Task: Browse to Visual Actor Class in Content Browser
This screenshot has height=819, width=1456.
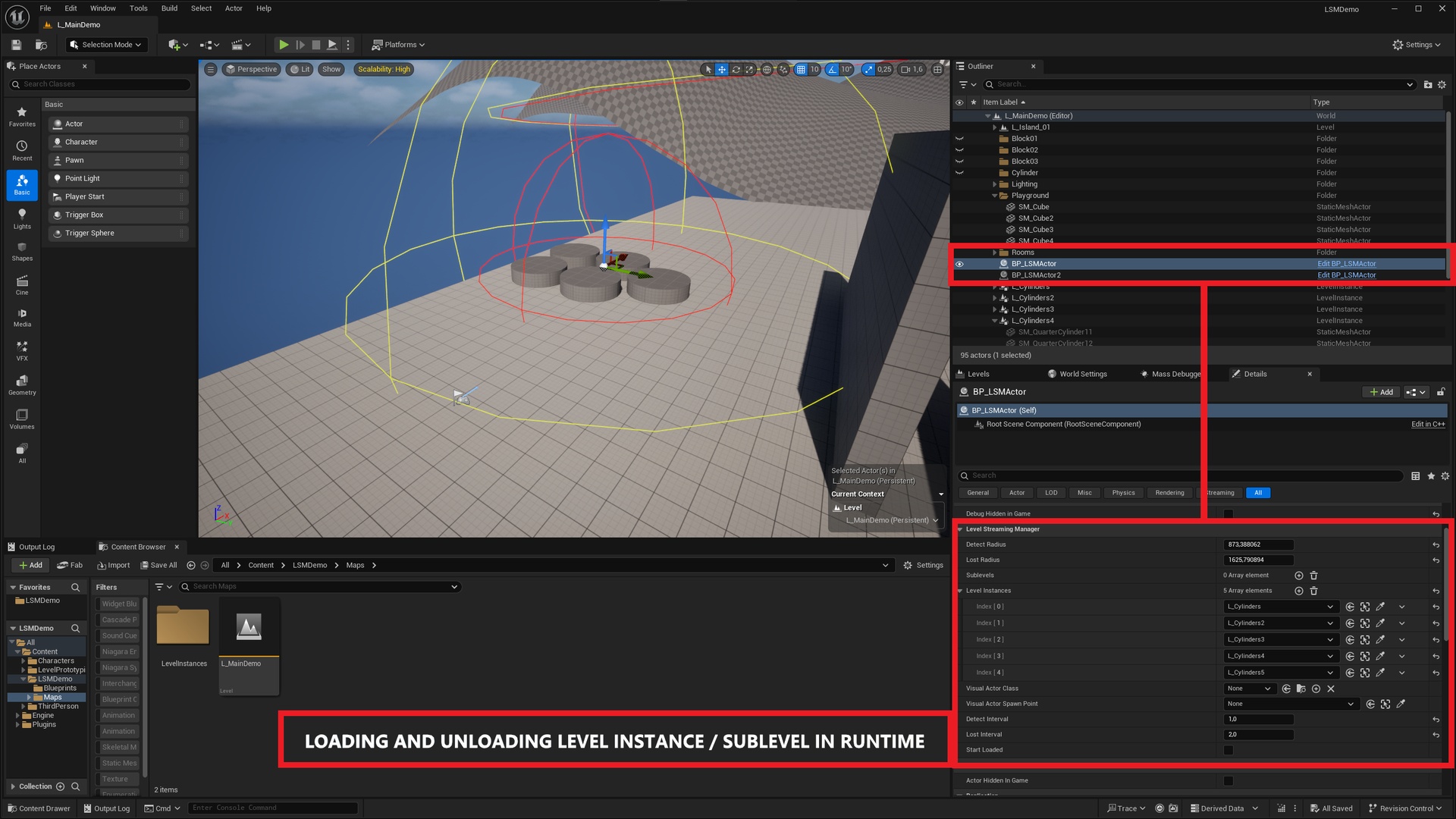Action: (1301, 689)
